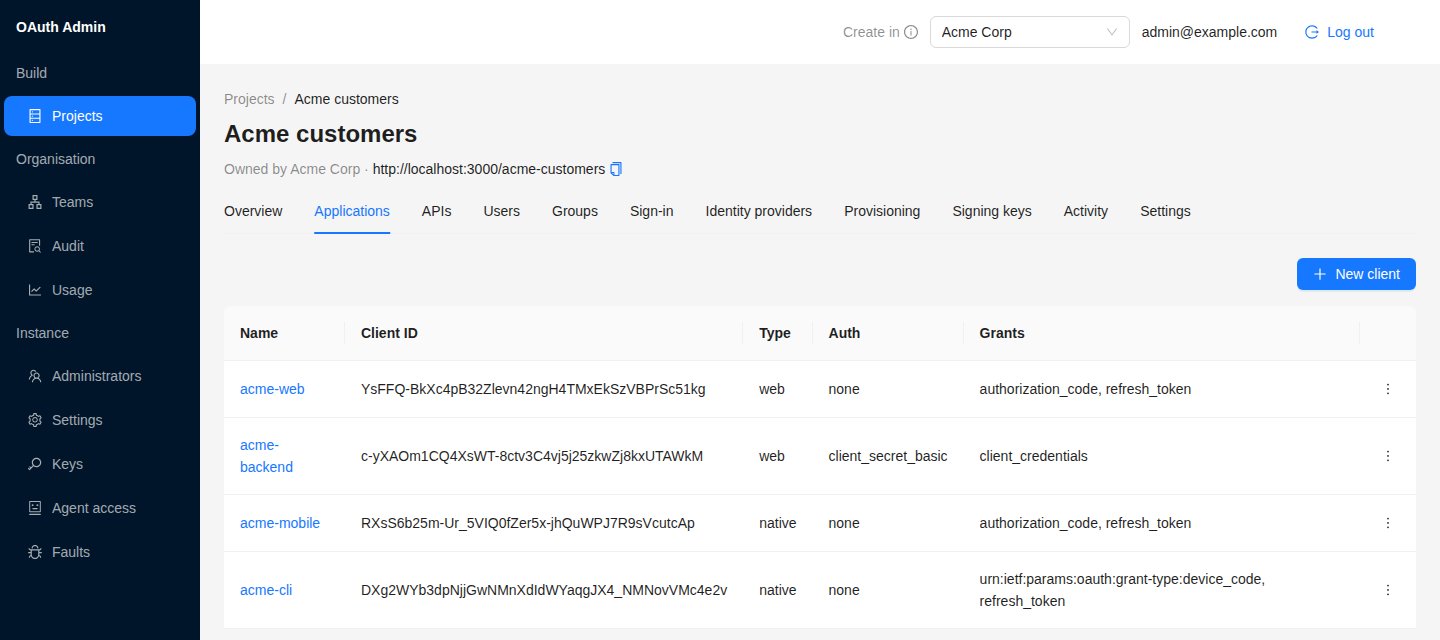Copy the project URL with copy icon

tap(616, 169)
